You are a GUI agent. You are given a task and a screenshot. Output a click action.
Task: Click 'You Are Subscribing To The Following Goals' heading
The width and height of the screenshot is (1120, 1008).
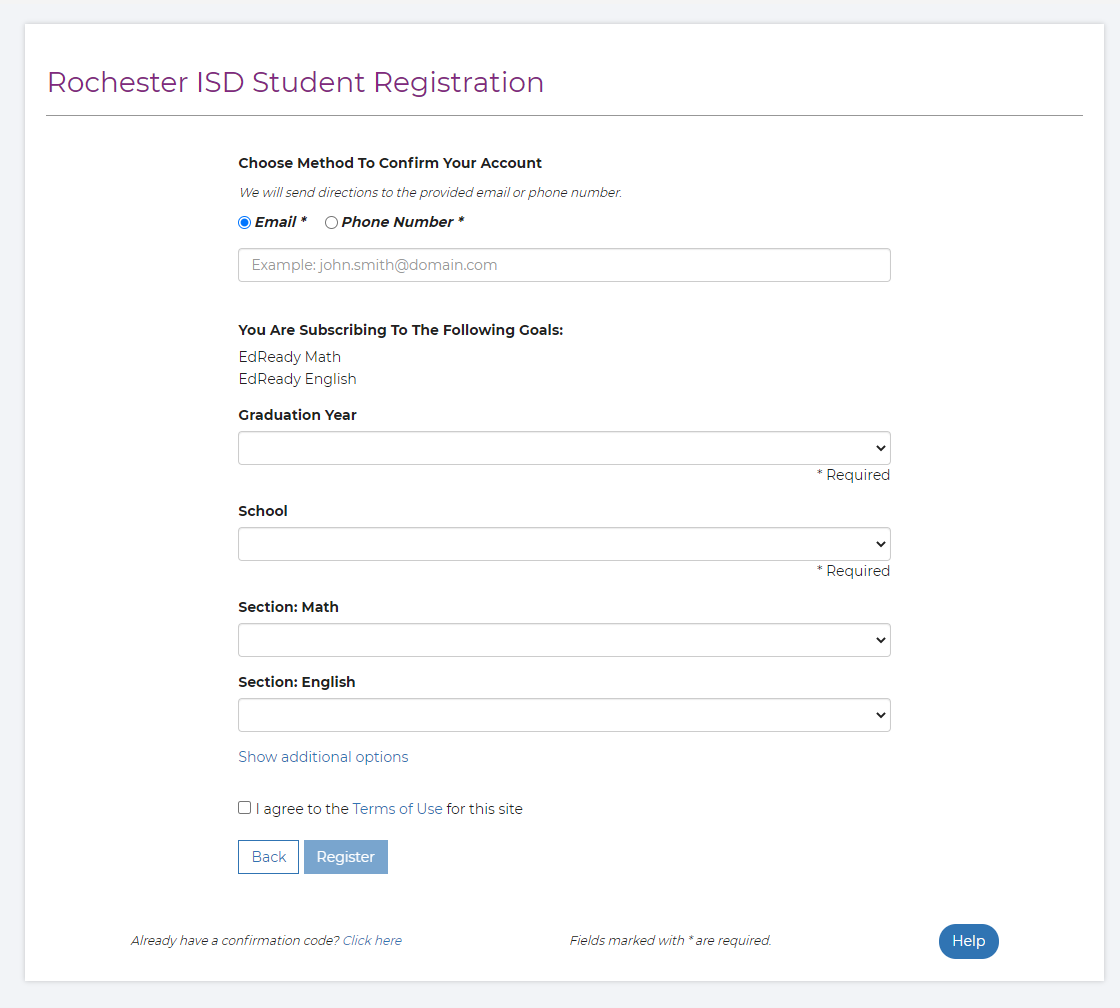coord(401,330)
